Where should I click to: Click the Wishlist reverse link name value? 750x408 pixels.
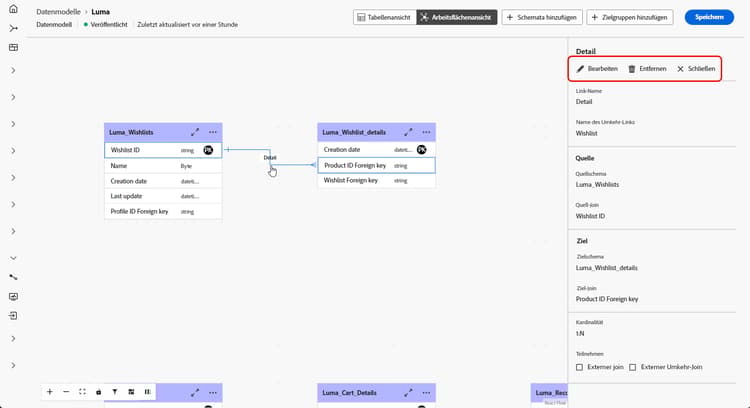[586, 133]
